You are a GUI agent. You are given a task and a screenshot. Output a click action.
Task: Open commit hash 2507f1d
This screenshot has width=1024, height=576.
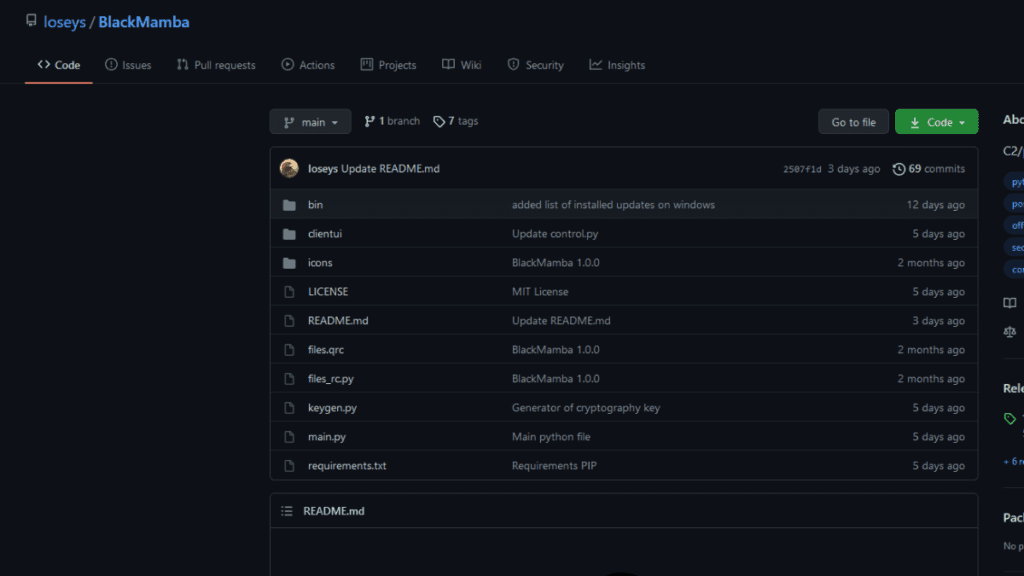click(802, 169)
